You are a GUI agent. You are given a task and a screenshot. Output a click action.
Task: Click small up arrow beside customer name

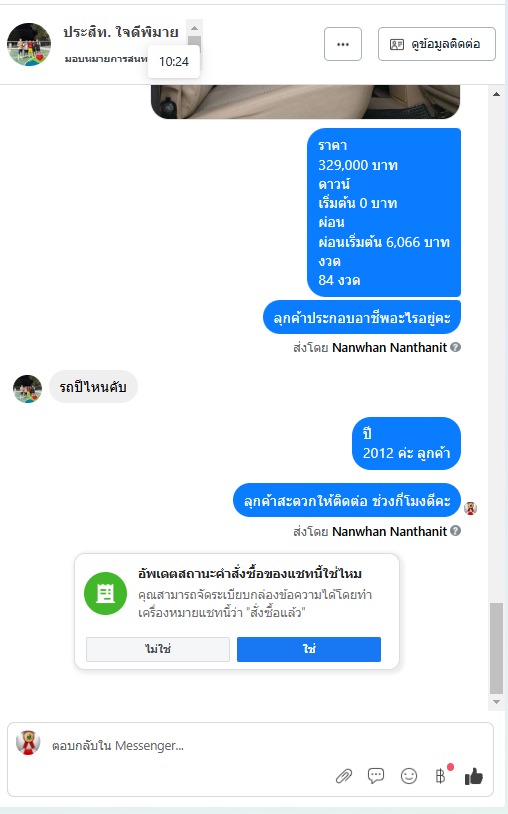tap(195, 29)
